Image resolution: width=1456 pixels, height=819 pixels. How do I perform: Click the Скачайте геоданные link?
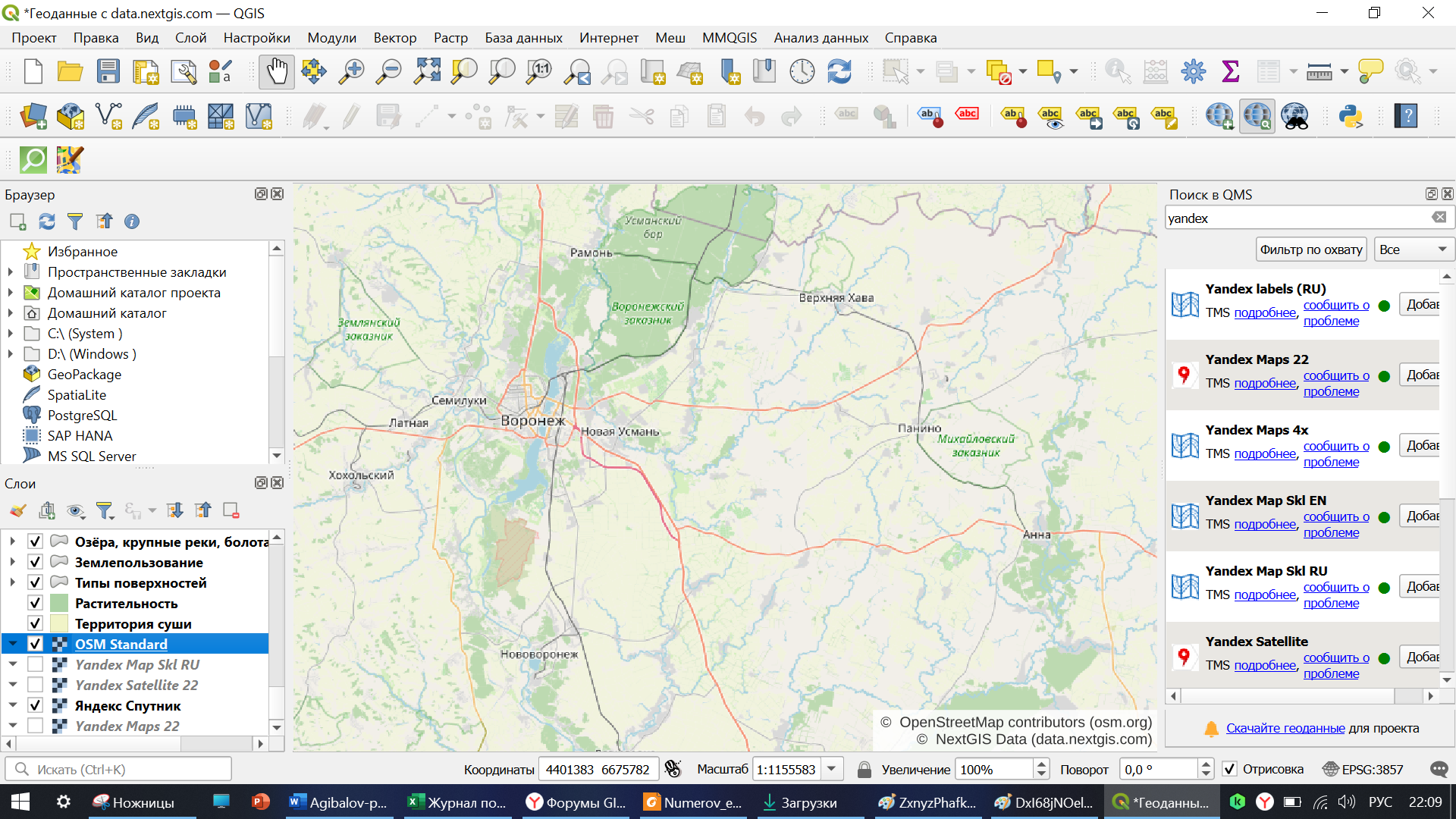pyautogui.click(x=1285, y=728)
